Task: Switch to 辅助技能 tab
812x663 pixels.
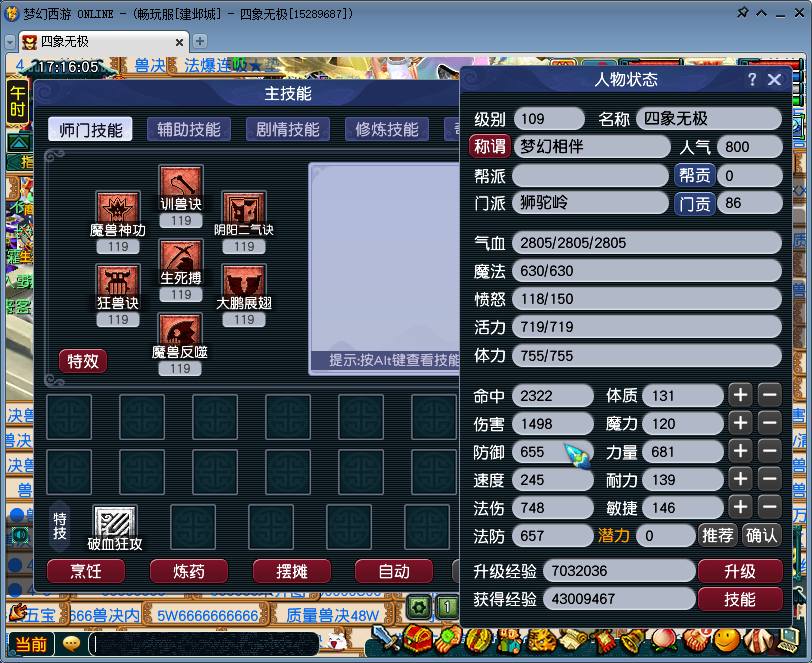Action: click(188, 129)
